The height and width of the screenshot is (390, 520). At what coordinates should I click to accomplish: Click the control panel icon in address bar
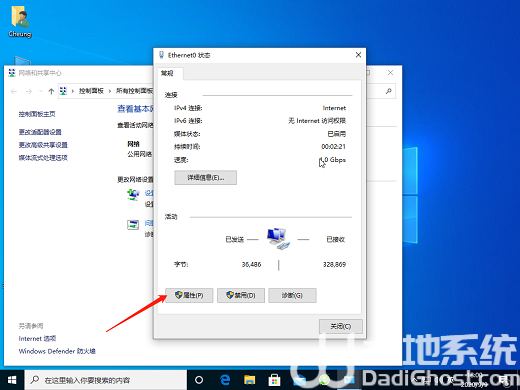click(63, 91)
